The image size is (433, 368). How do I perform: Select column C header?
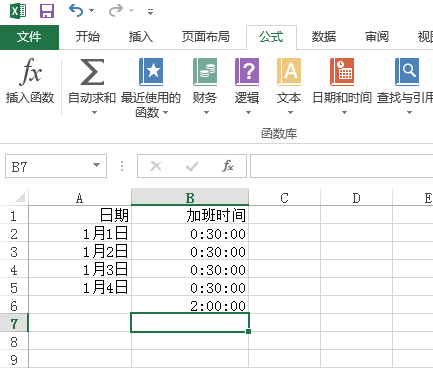pos(284,198)
